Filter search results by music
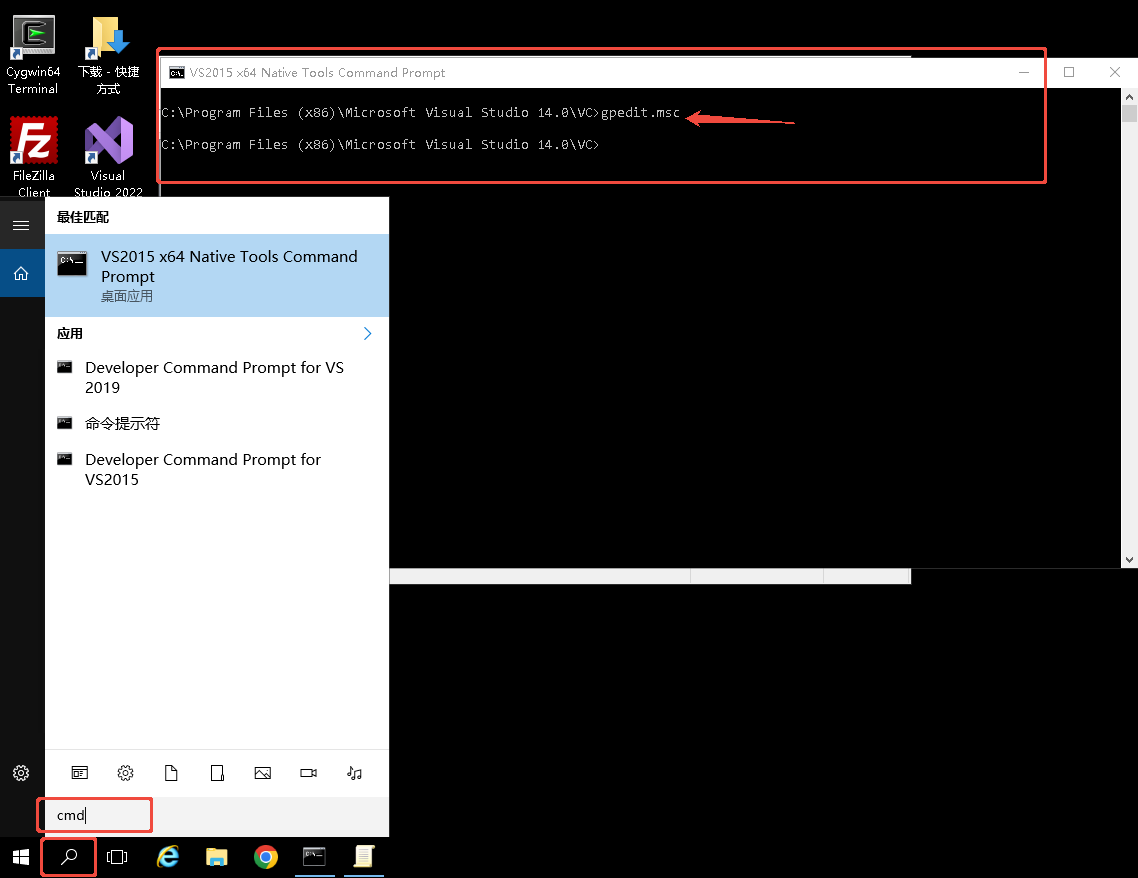 tap(354, 773)
